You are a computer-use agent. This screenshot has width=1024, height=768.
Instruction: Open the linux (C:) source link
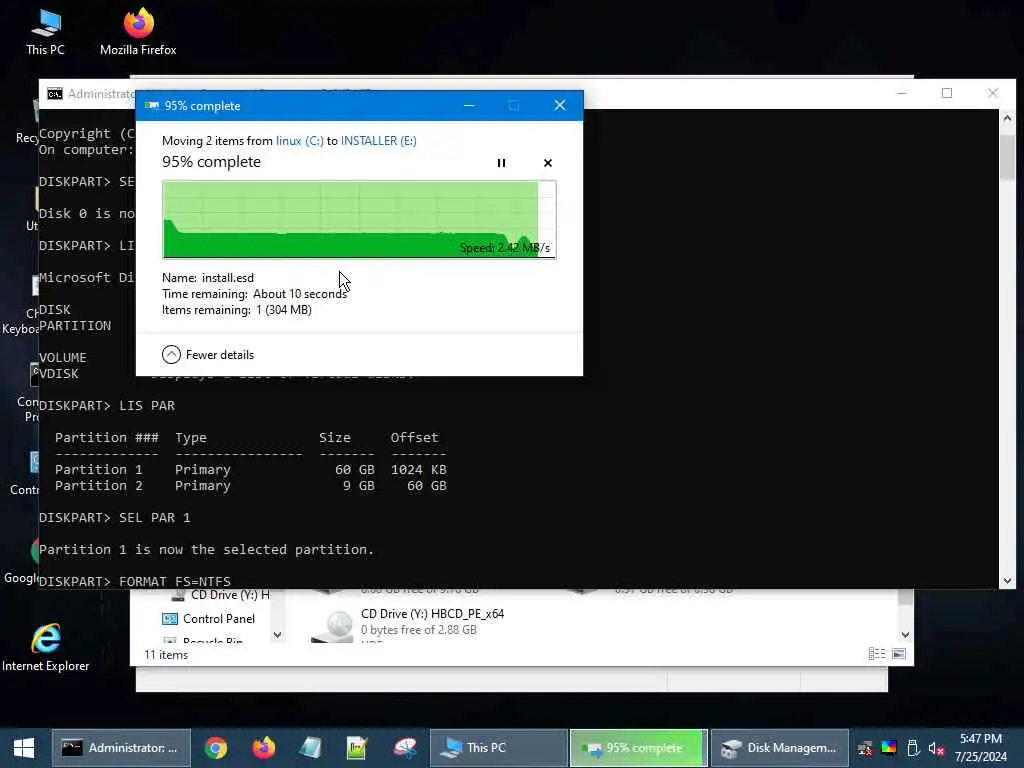click(300, 140)
